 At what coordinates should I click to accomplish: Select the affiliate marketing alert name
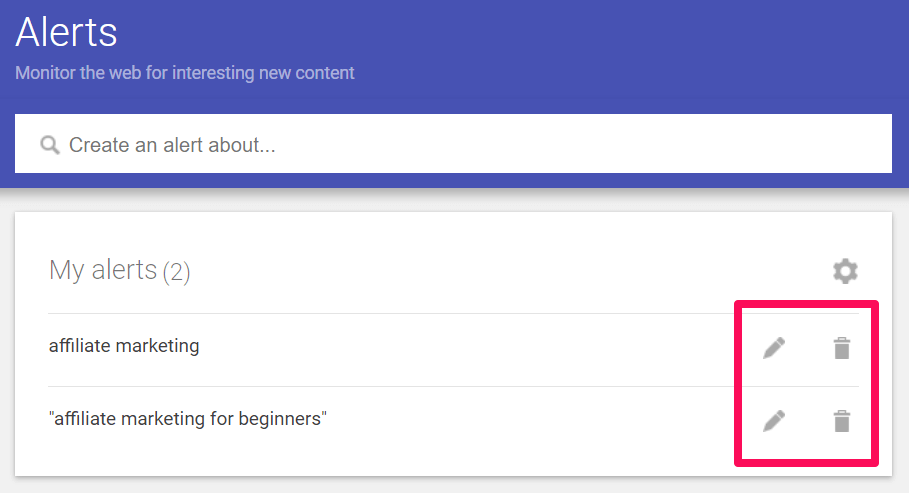point(124,346)
